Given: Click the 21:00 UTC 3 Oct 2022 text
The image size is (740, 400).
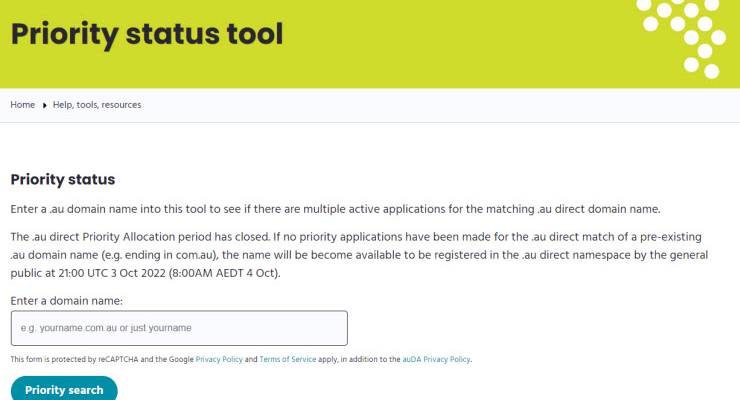Looking at the screenshot, I should coord(112,273).
